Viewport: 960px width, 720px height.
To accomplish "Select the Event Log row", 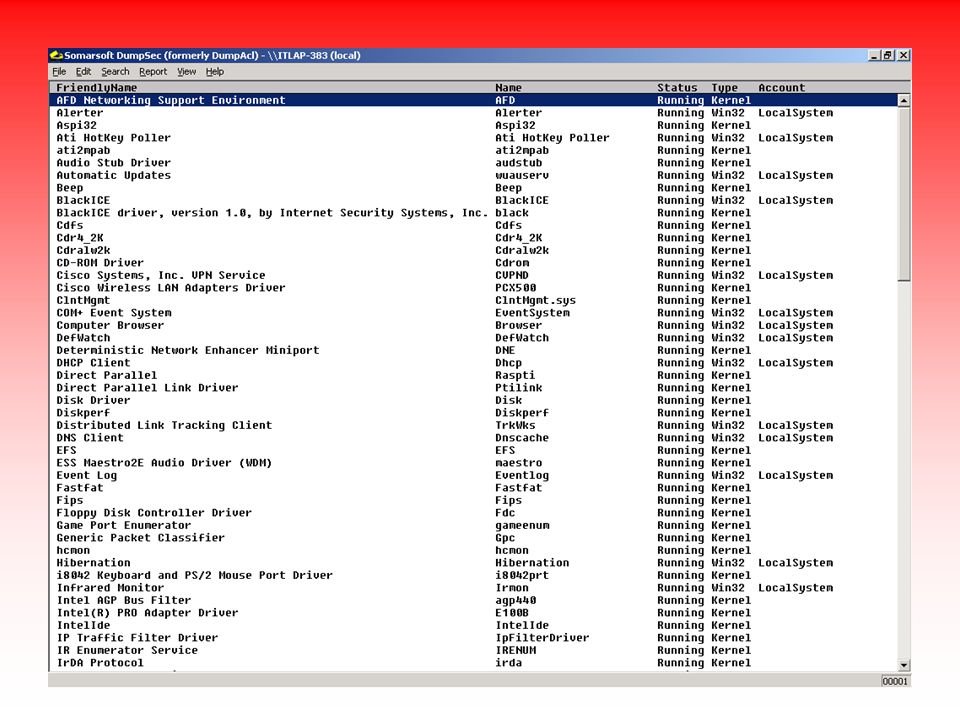I will (x=473, y=475).
